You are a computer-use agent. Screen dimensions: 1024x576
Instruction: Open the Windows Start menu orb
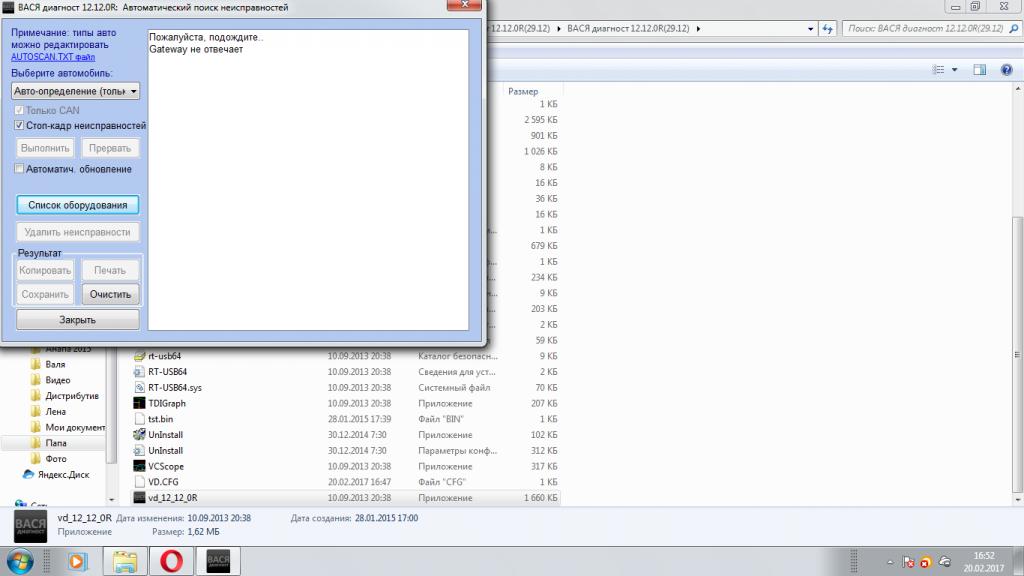[x=20, y=561]
